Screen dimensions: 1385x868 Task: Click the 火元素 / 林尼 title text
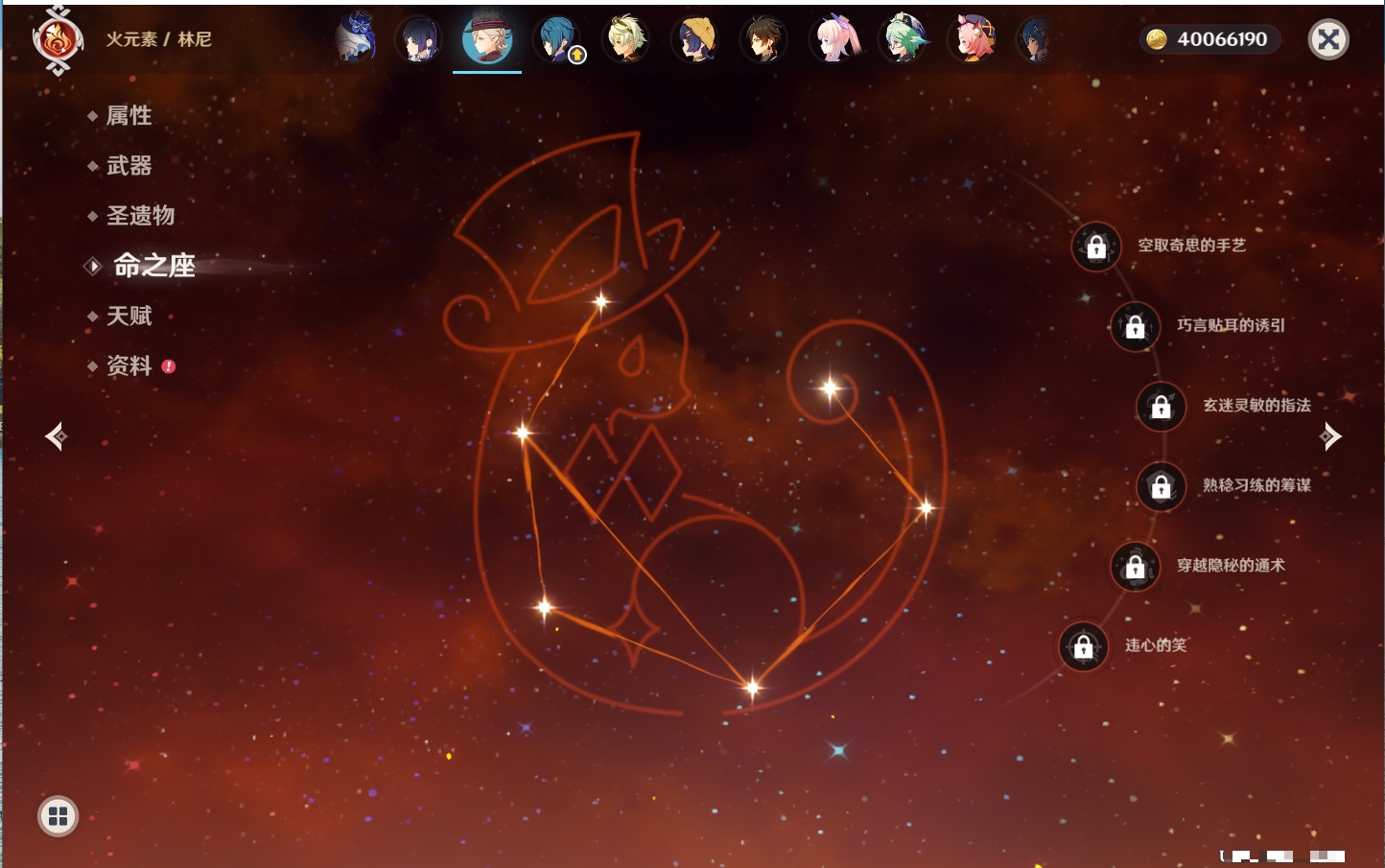point(158,39)
